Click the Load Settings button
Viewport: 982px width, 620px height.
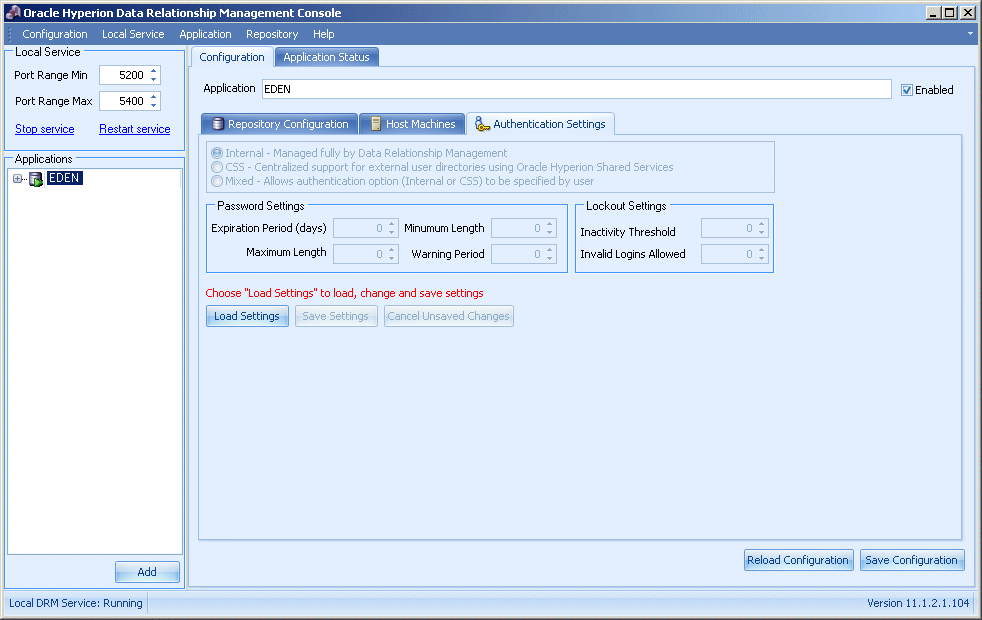[x=247, y=316]
